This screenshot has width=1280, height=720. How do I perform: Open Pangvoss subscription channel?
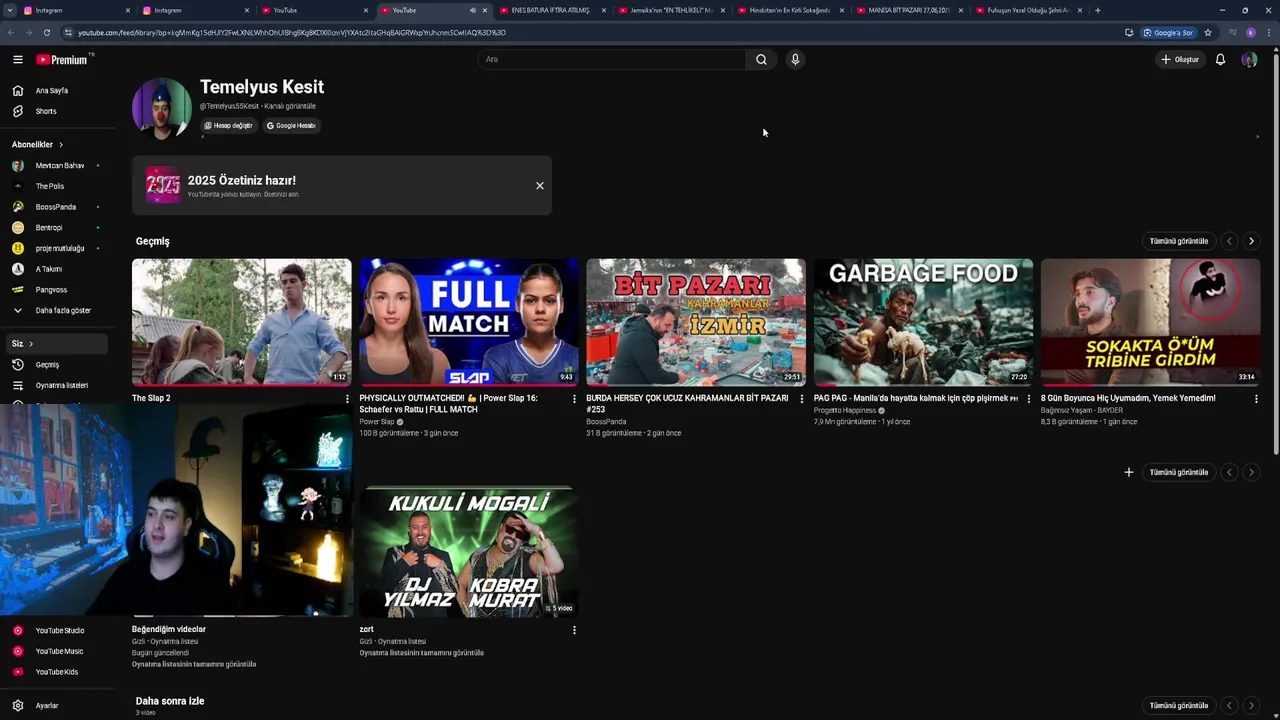tap(51, 289)
